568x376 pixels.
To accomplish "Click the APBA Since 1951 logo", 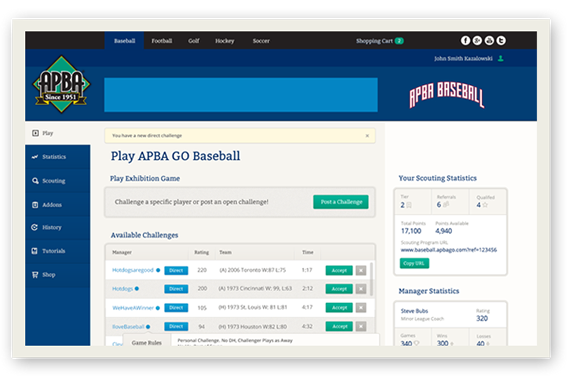I will point(62,84).
